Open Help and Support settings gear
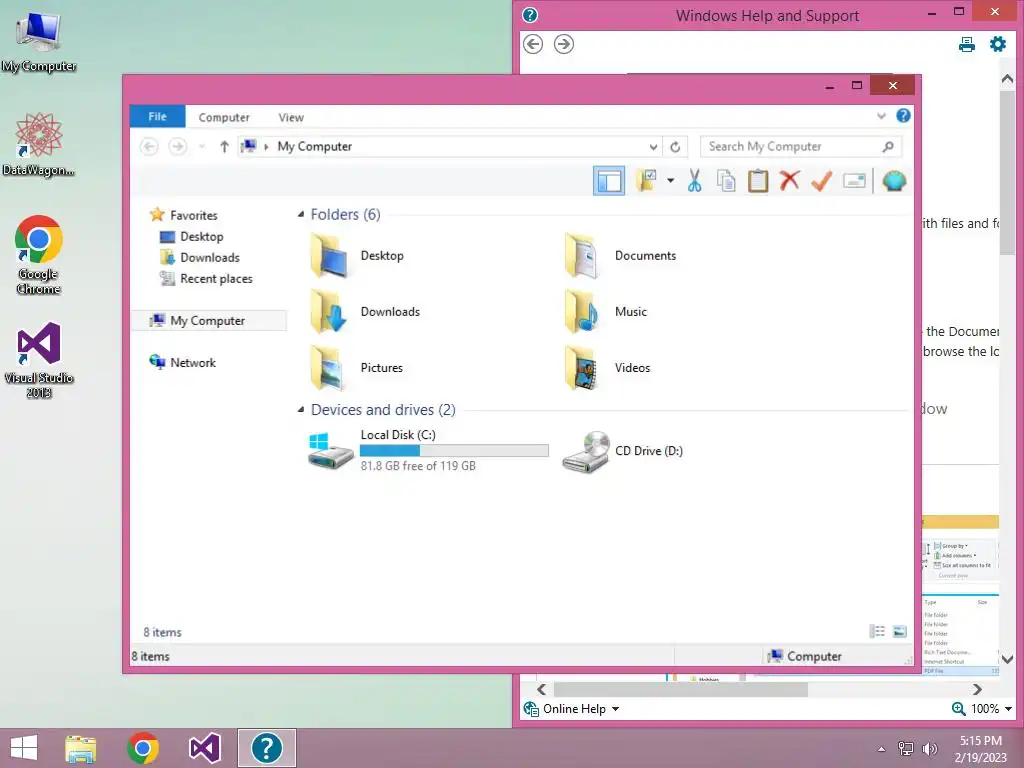 coord(998,44)
